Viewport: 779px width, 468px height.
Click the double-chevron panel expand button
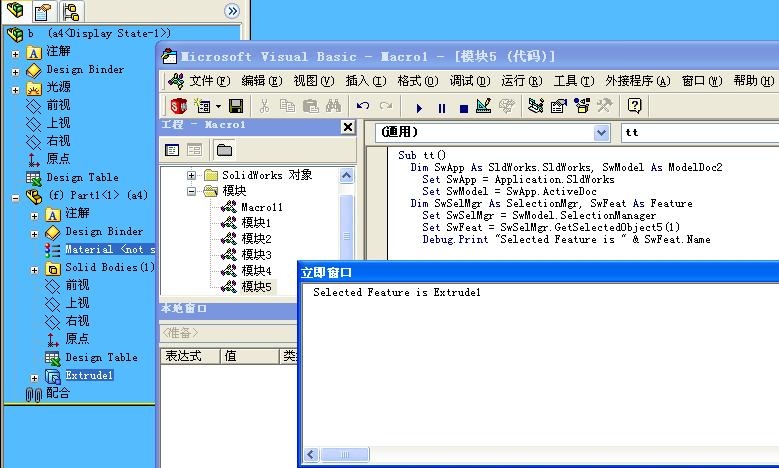[x=232, y=11]
